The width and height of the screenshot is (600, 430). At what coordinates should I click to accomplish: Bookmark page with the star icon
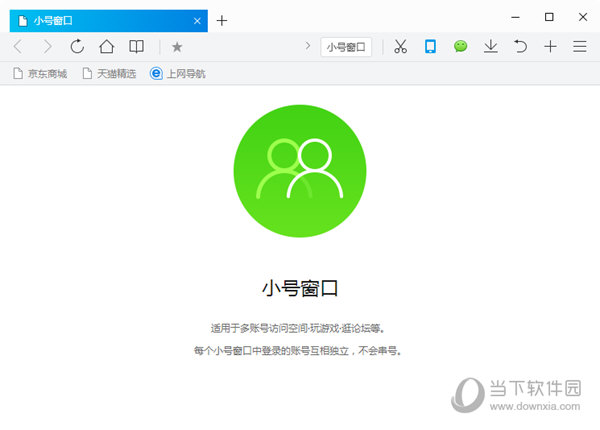click(177, 47)
